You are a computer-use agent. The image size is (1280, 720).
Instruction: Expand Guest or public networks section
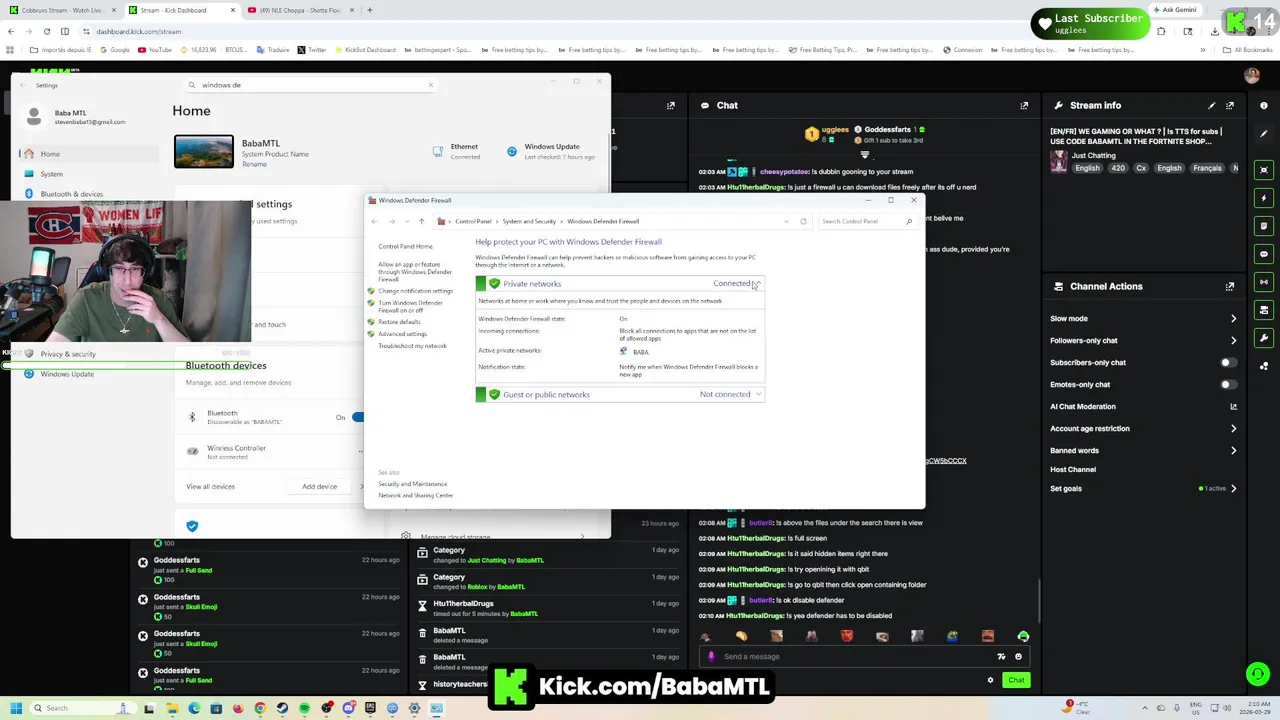(759, 395)
